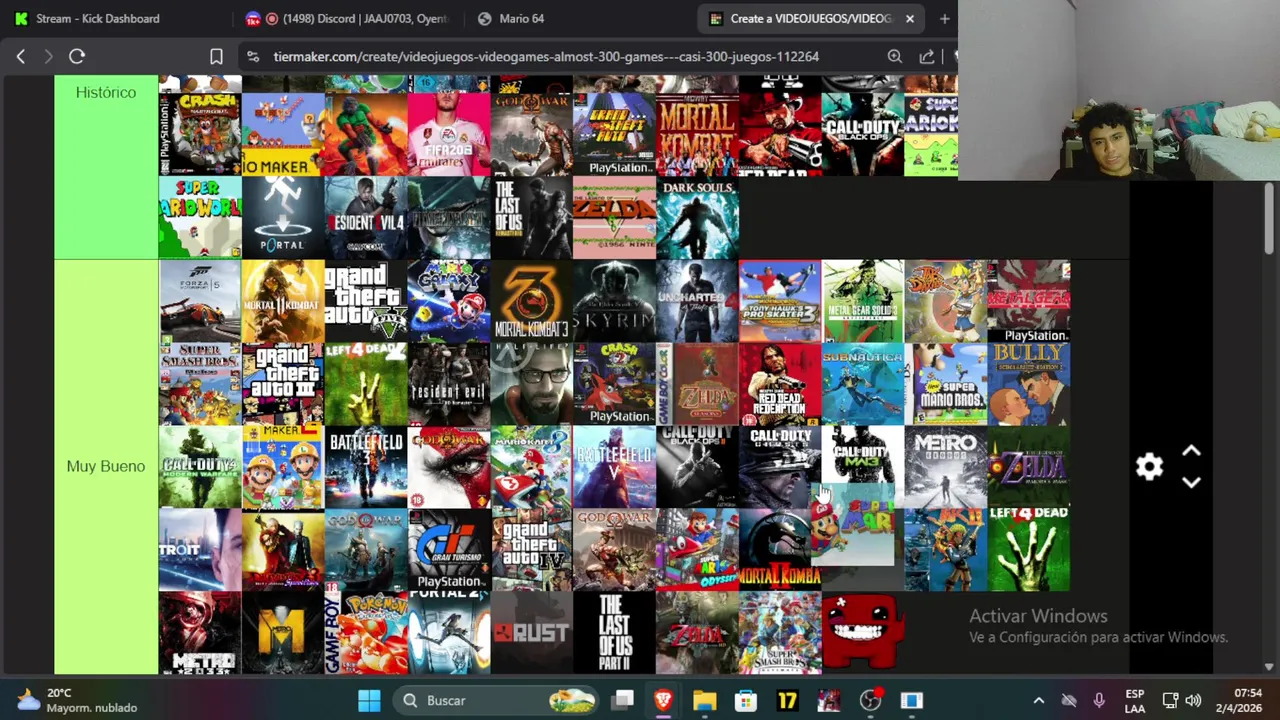Screen dimensions: 1280x720
Task: Select the Left 4 Dead 2 thumbnail
Action: (366, 384)
